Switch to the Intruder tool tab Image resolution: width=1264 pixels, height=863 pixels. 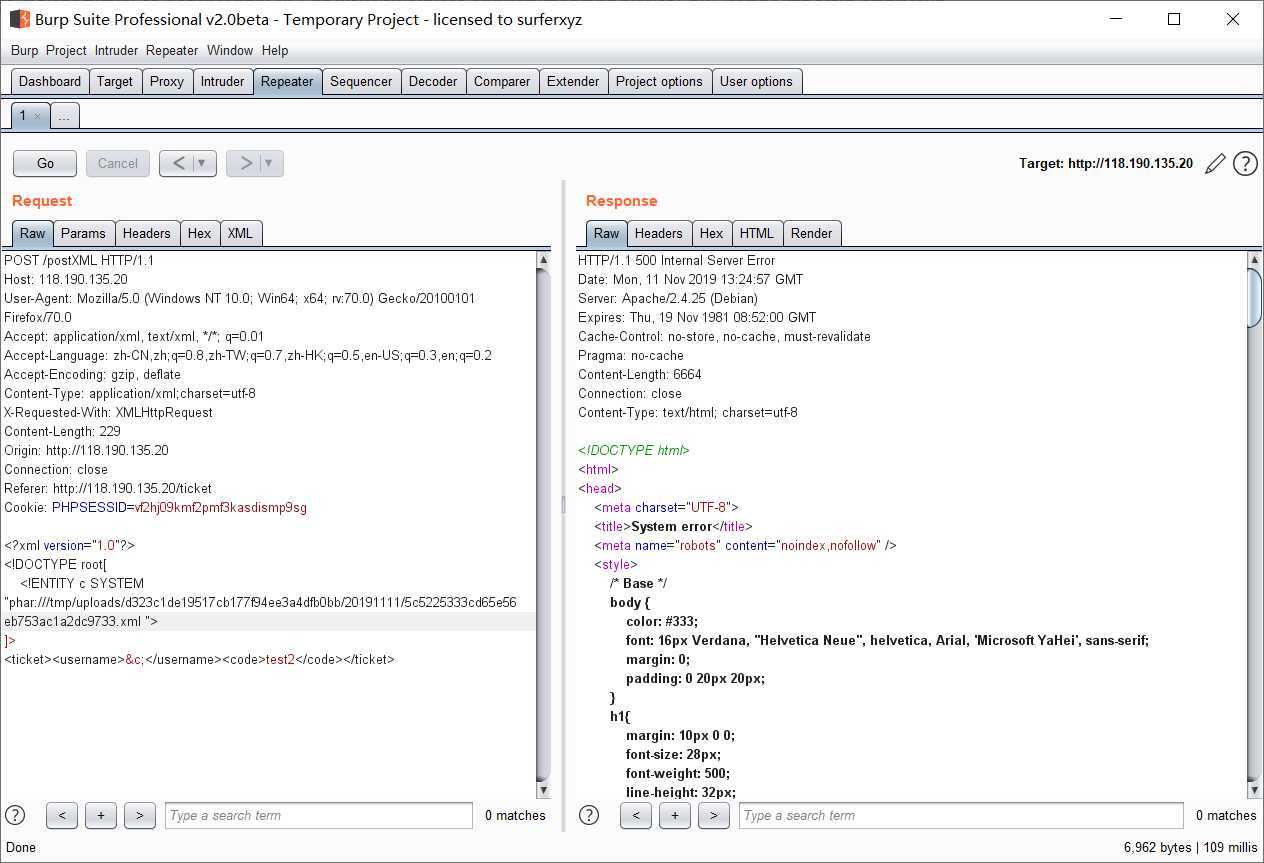pos(222,81)
